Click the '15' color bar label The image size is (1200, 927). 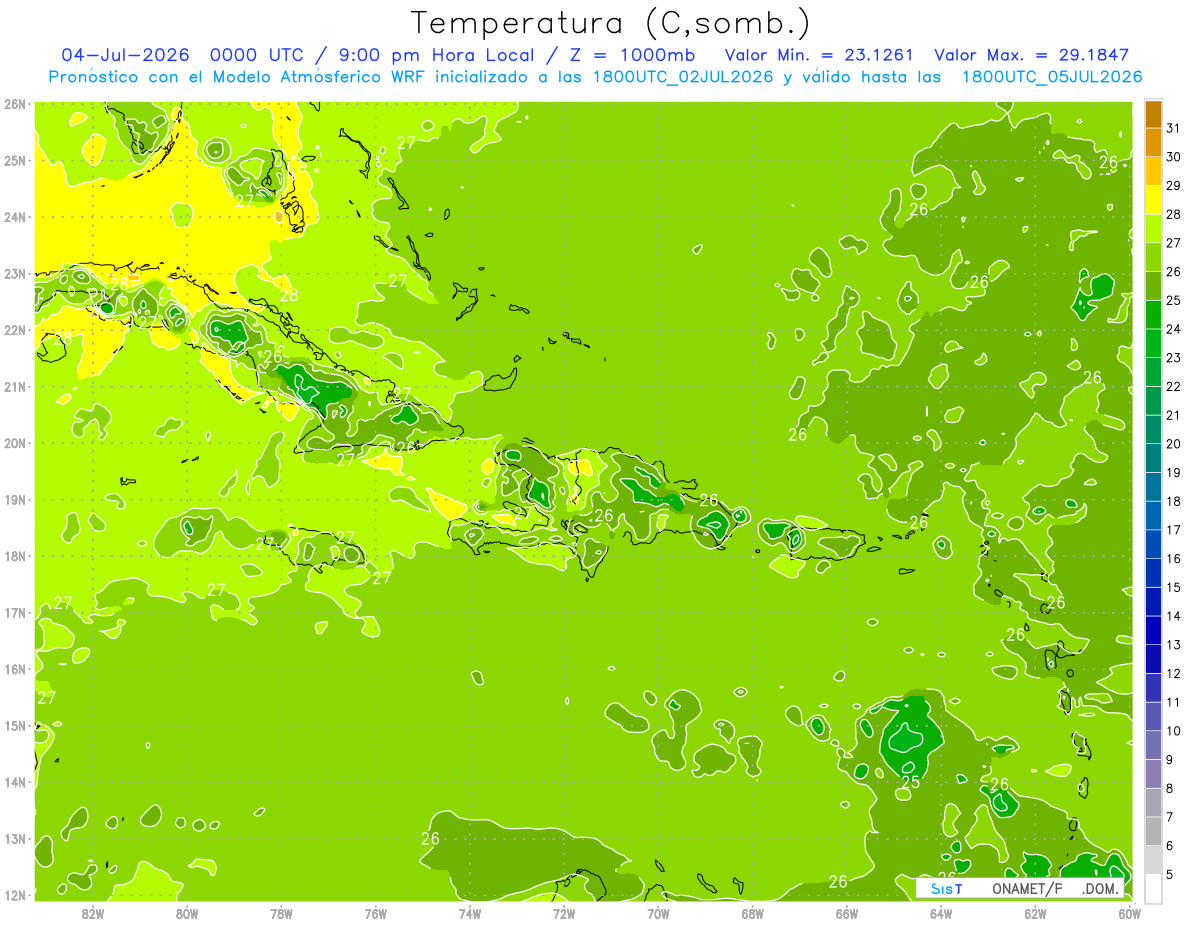coord(1174,587)
